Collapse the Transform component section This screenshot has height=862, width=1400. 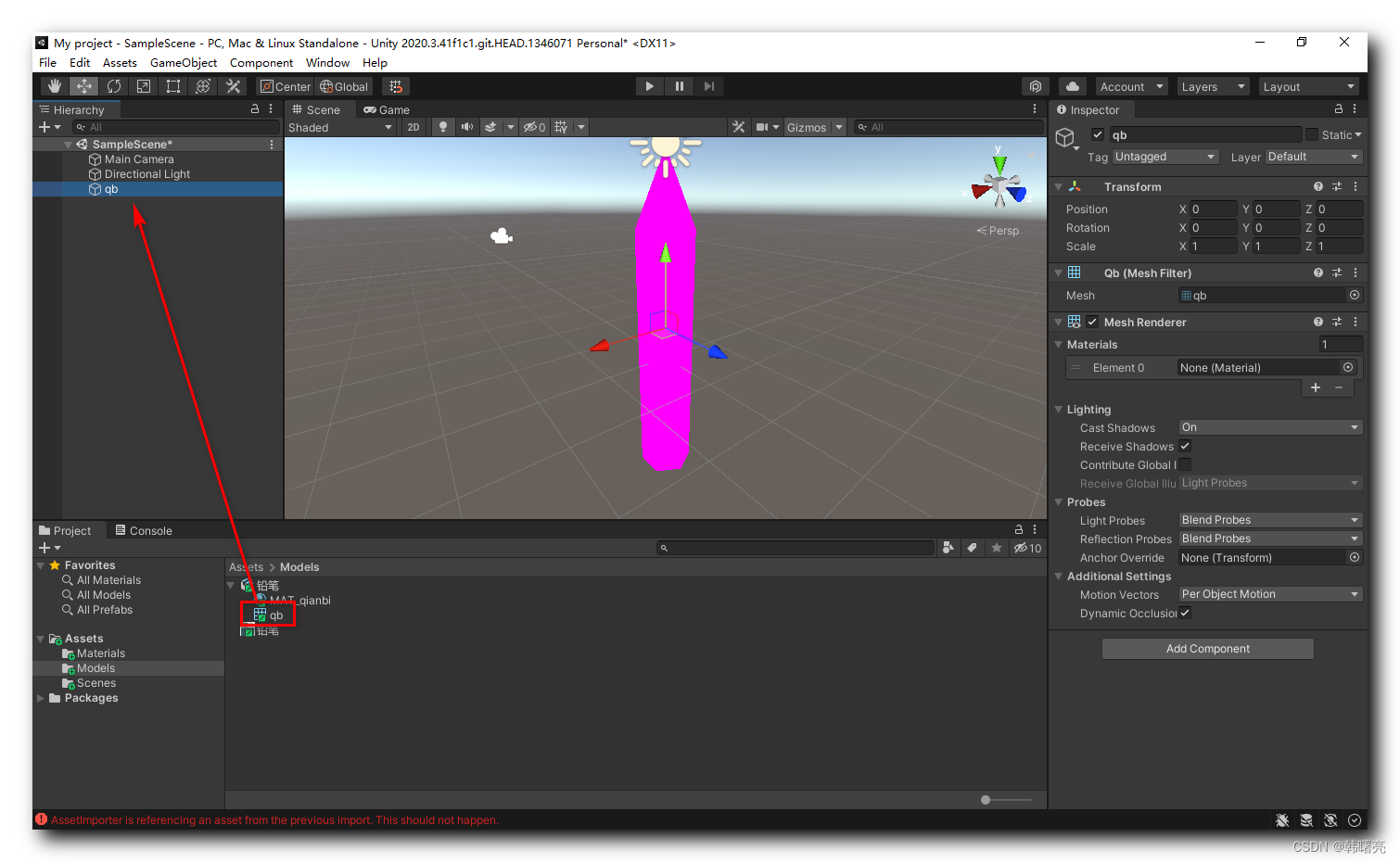[x=1058, y=186]
